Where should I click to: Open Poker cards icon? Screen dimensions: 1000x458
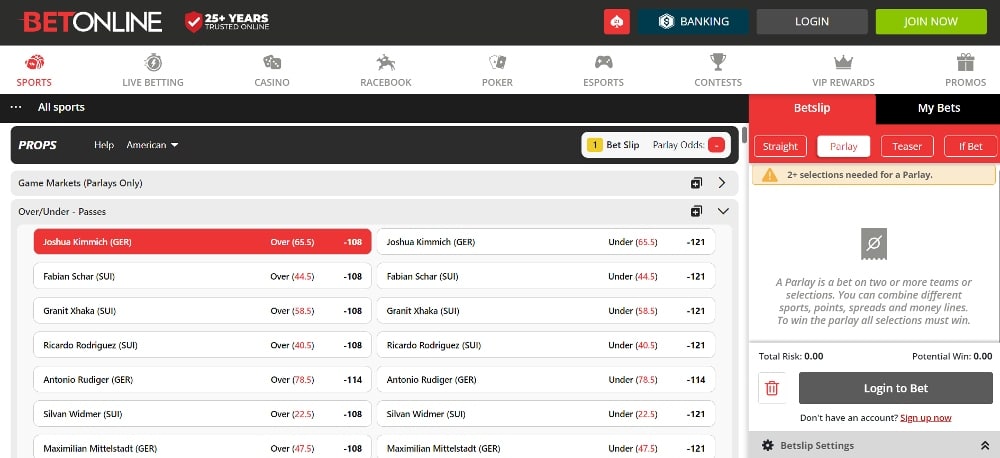tap(497, 63)
